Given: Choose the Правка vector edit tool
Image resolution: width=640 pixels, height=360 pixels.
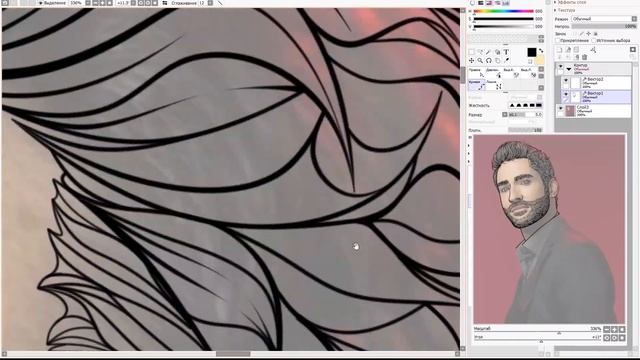Looking at the screenshot, I should pos(477,73).
